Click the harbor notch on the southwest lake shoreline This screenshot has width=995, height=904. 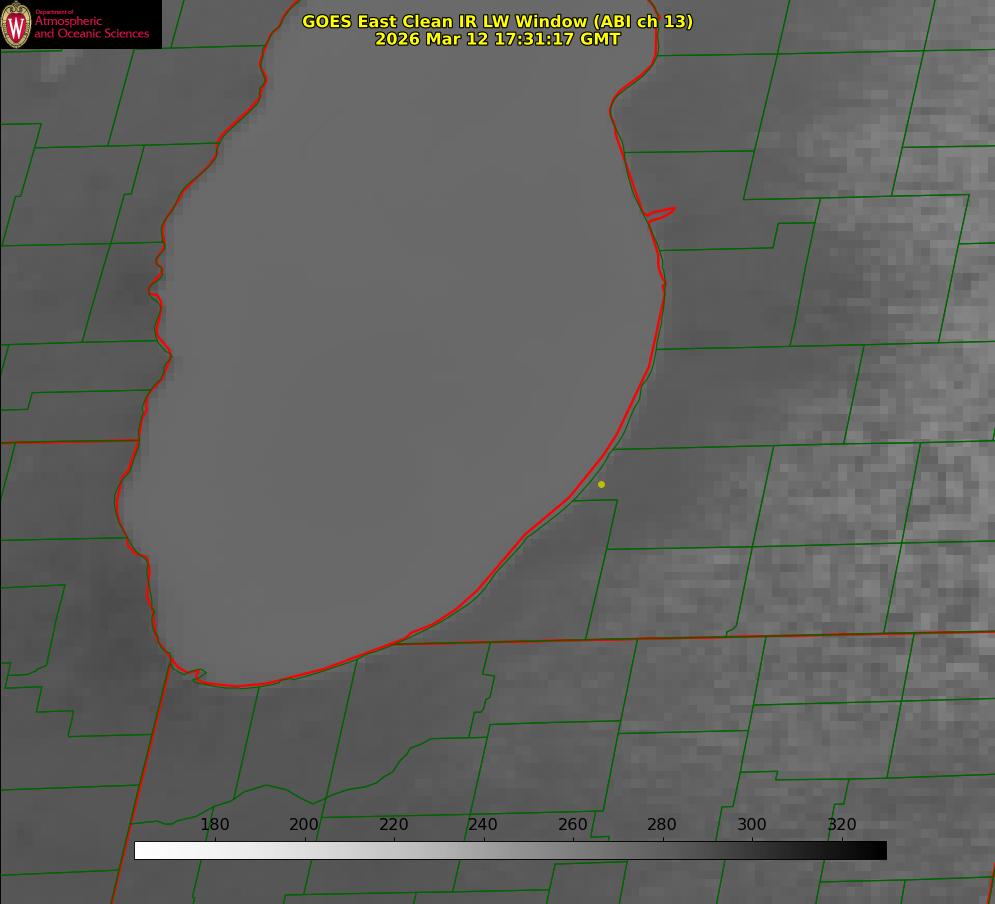197,676
